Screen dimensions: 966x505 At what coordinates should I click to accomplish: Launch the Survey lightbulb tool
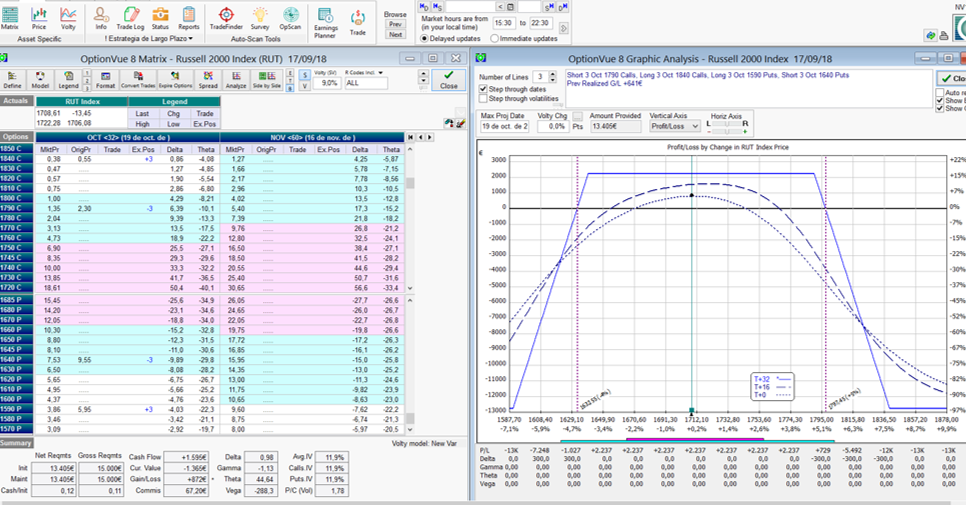[260, 18]
